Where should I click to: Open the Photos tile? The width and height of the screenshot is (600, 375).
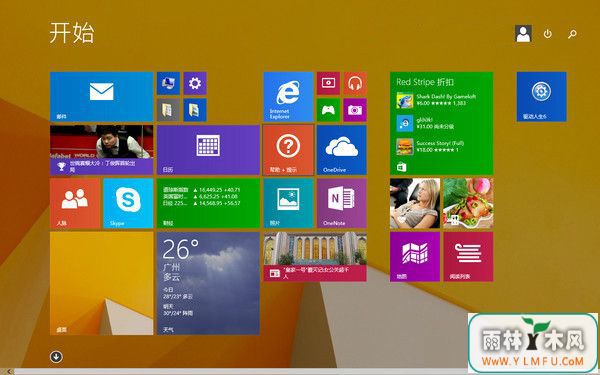288,203
